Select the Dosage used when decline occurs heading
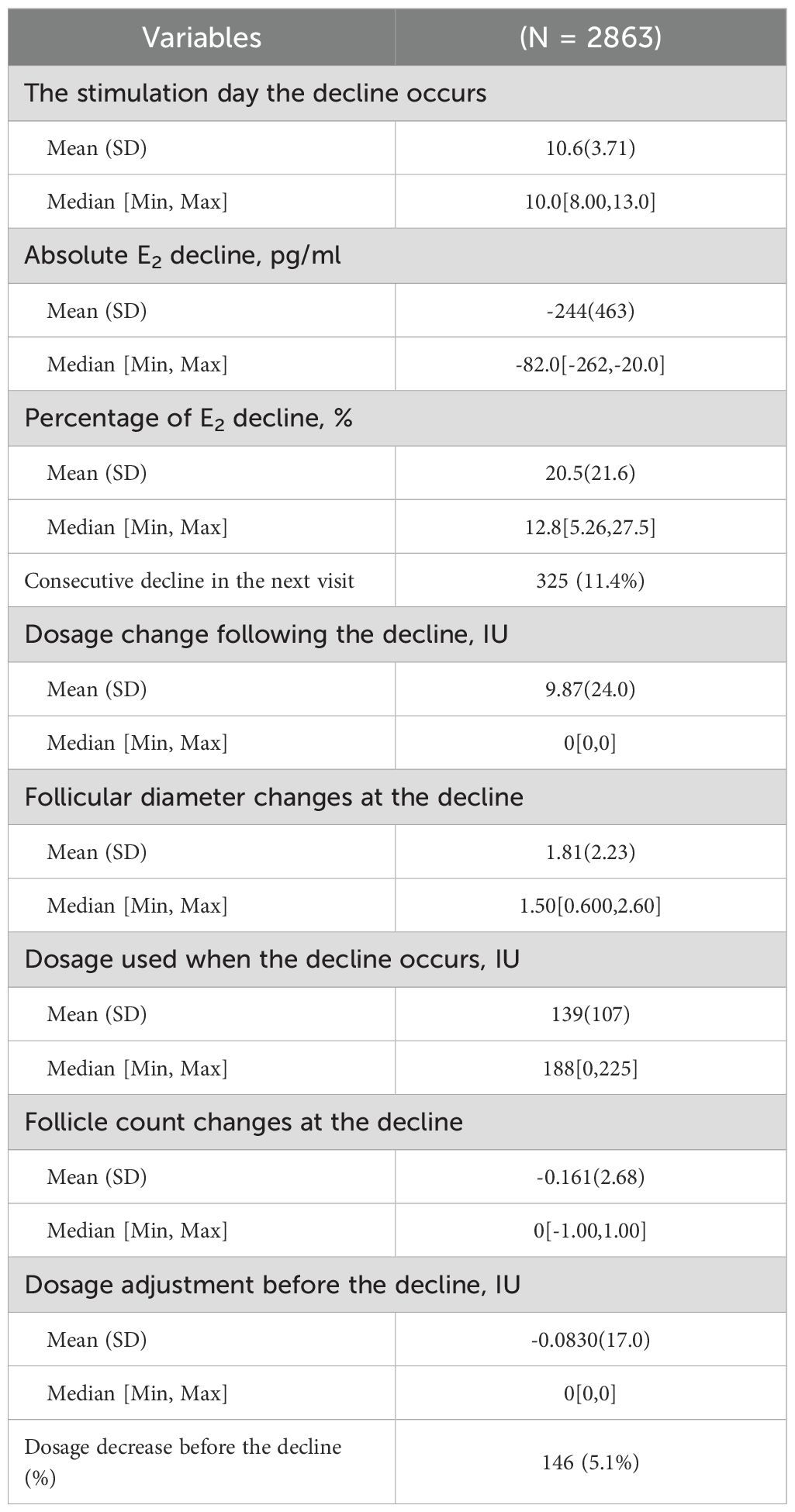Image resolution: width=795 pixels, height=1512 pixels. (x=271, y=959)
